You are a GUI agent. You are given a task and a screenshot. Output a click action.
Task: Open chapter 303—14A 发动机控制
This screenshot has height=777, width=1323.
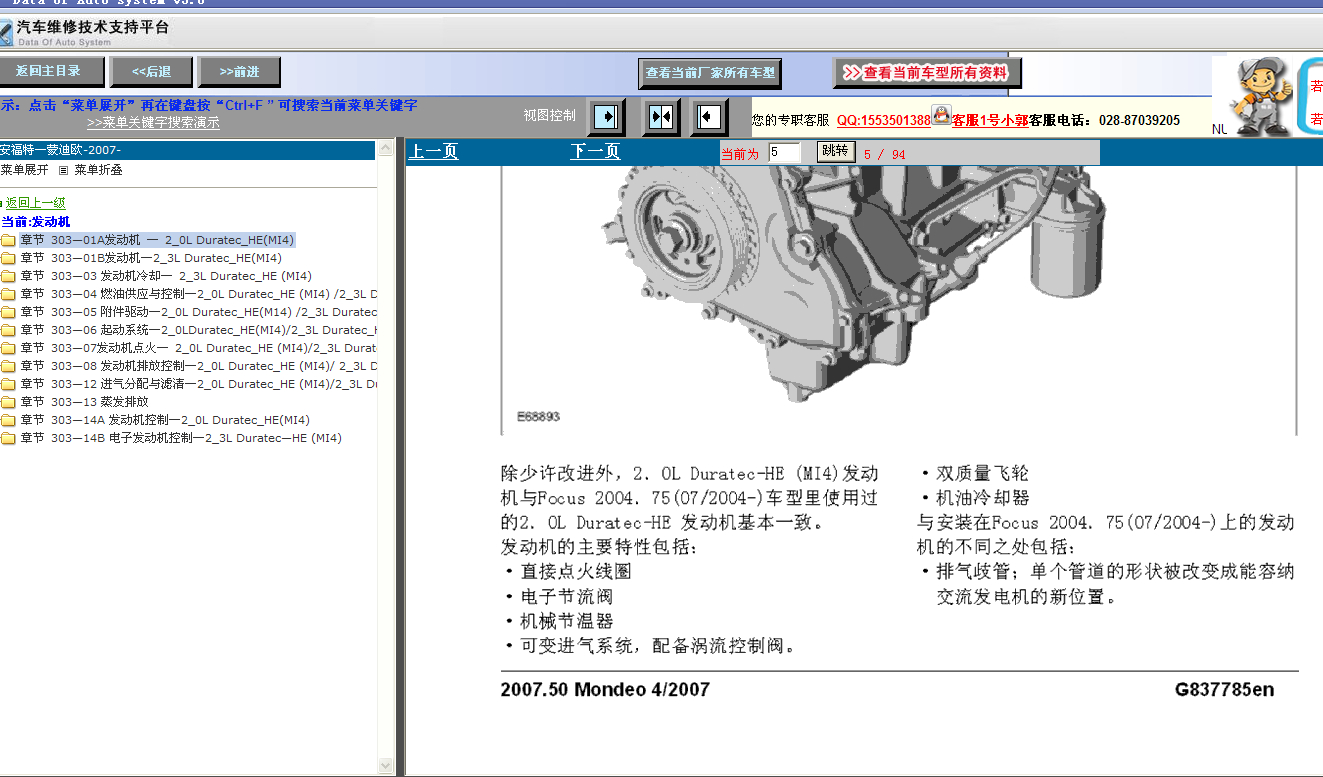[x=165, y=420]
